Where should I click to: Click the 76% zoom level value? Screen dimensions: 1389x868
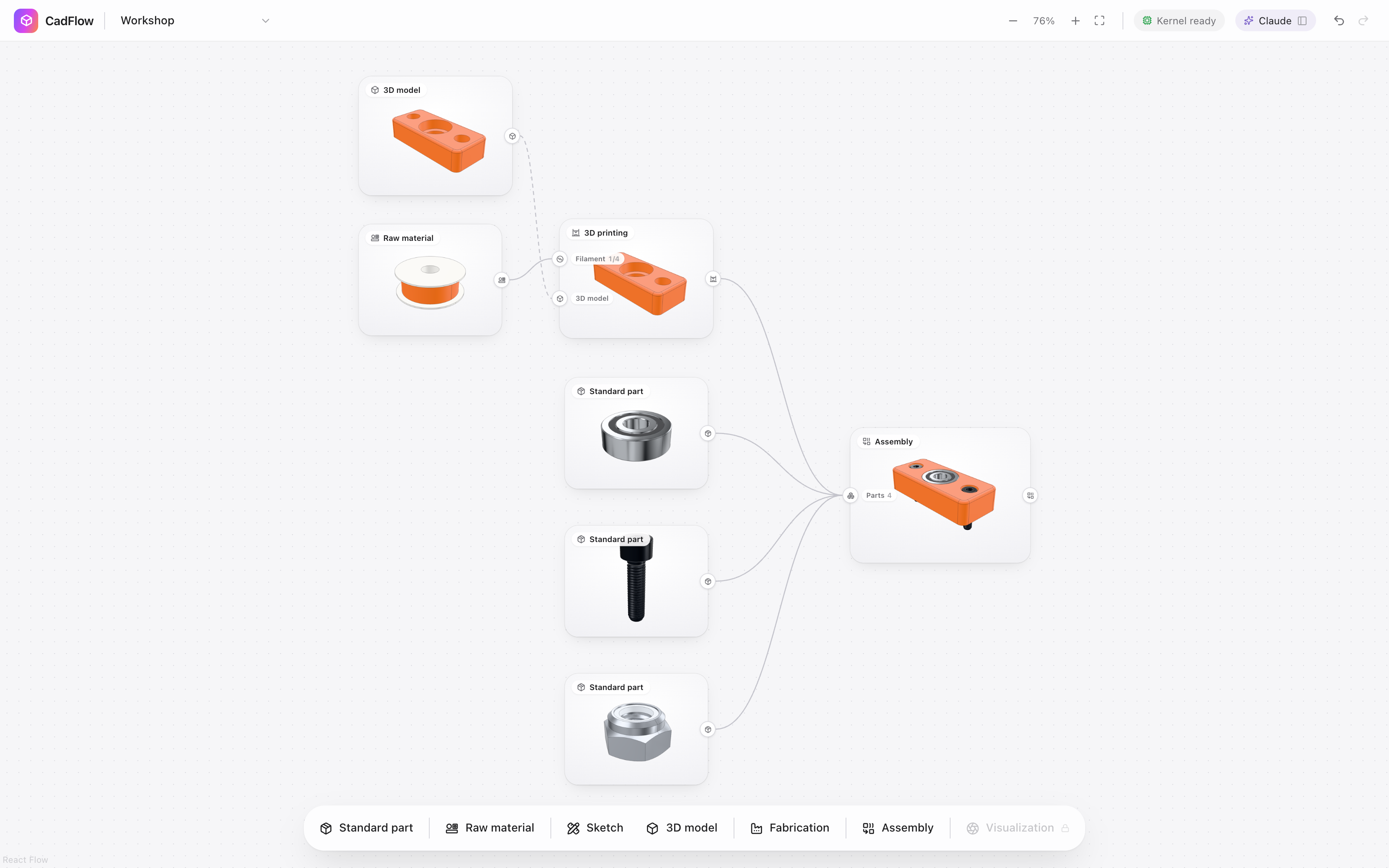point(1044,21)
